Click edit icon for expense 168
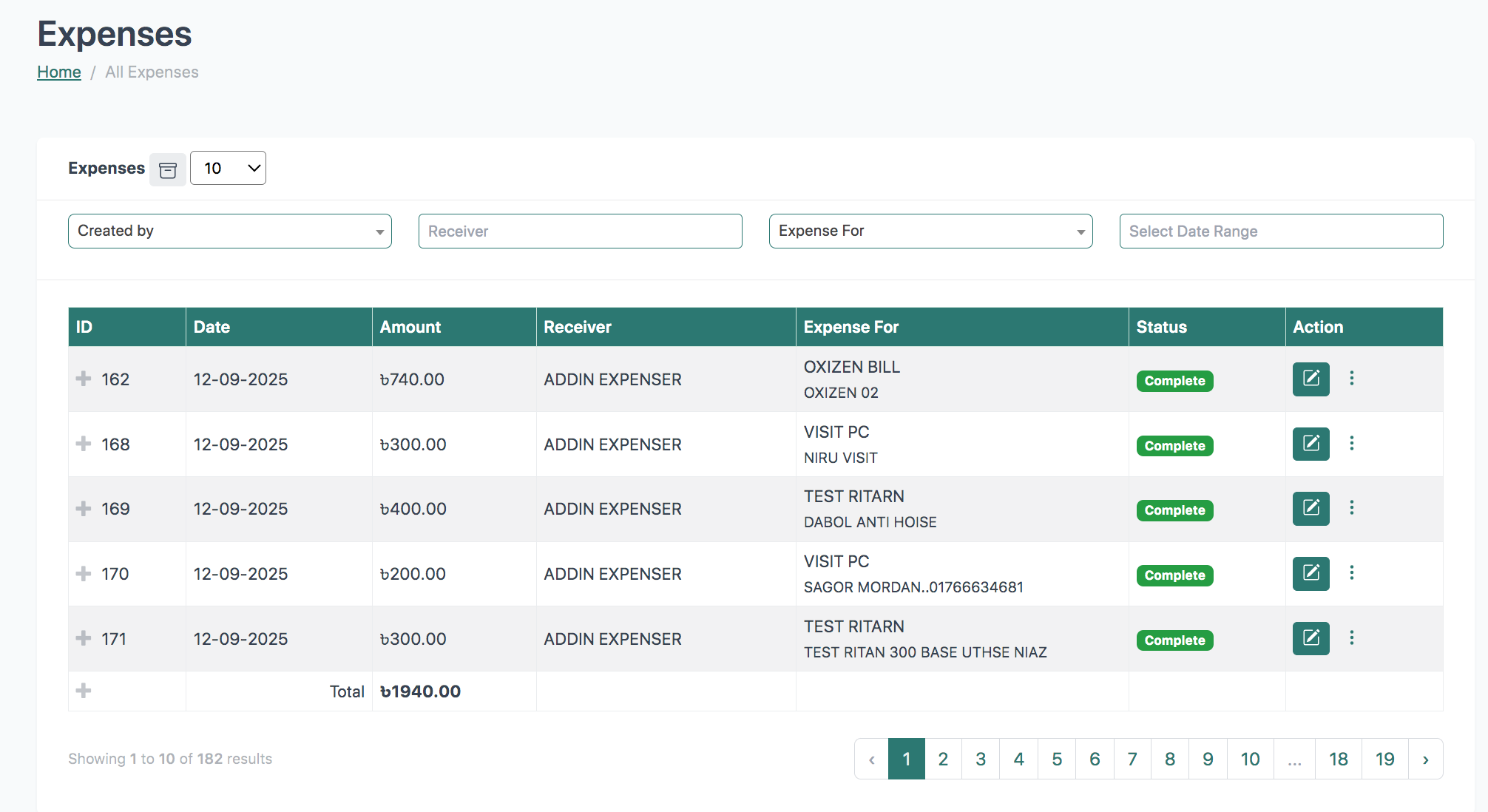Screen dimensions: 1488x812 click(1311, 444)
